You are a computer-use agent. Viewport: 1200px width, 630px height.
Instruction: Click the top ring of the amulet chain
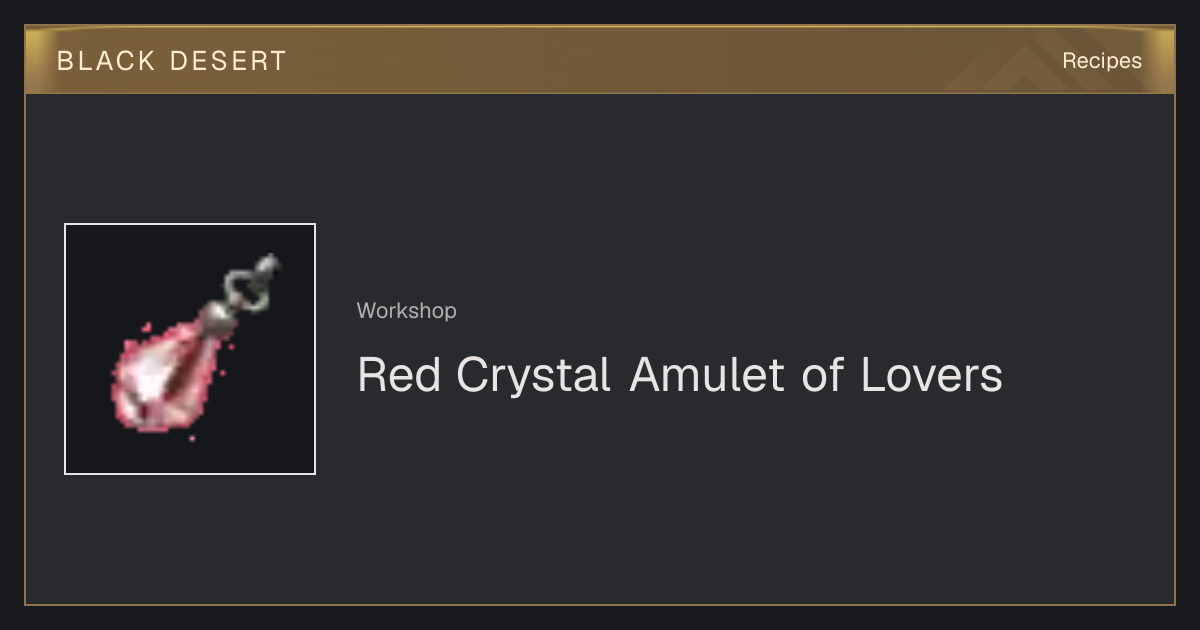267,267
